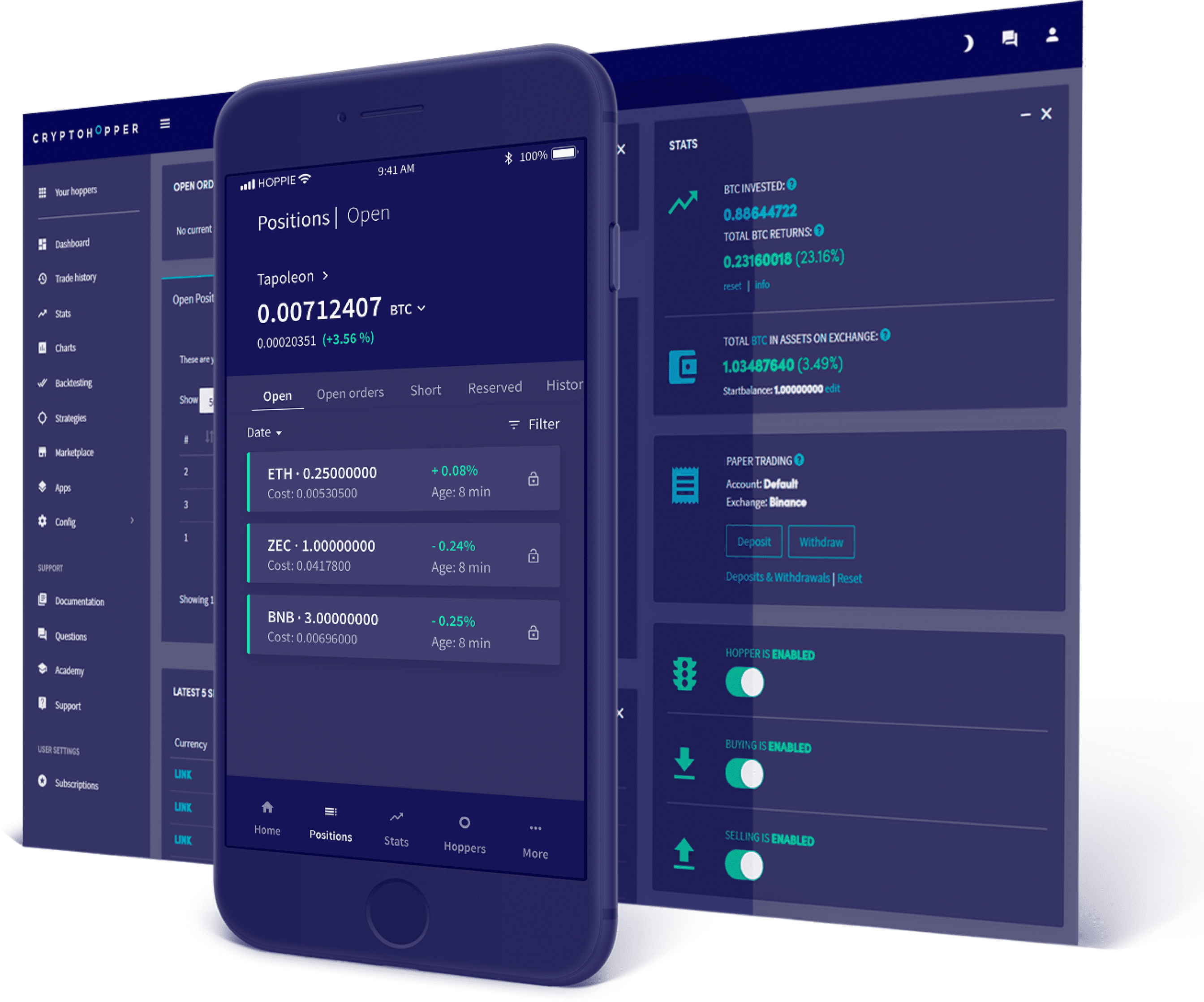The width and height of the screenshot is (1204, 1002).
Task: Open the Trade history panel
Action: pyautogui.click(x=75, y=277)
